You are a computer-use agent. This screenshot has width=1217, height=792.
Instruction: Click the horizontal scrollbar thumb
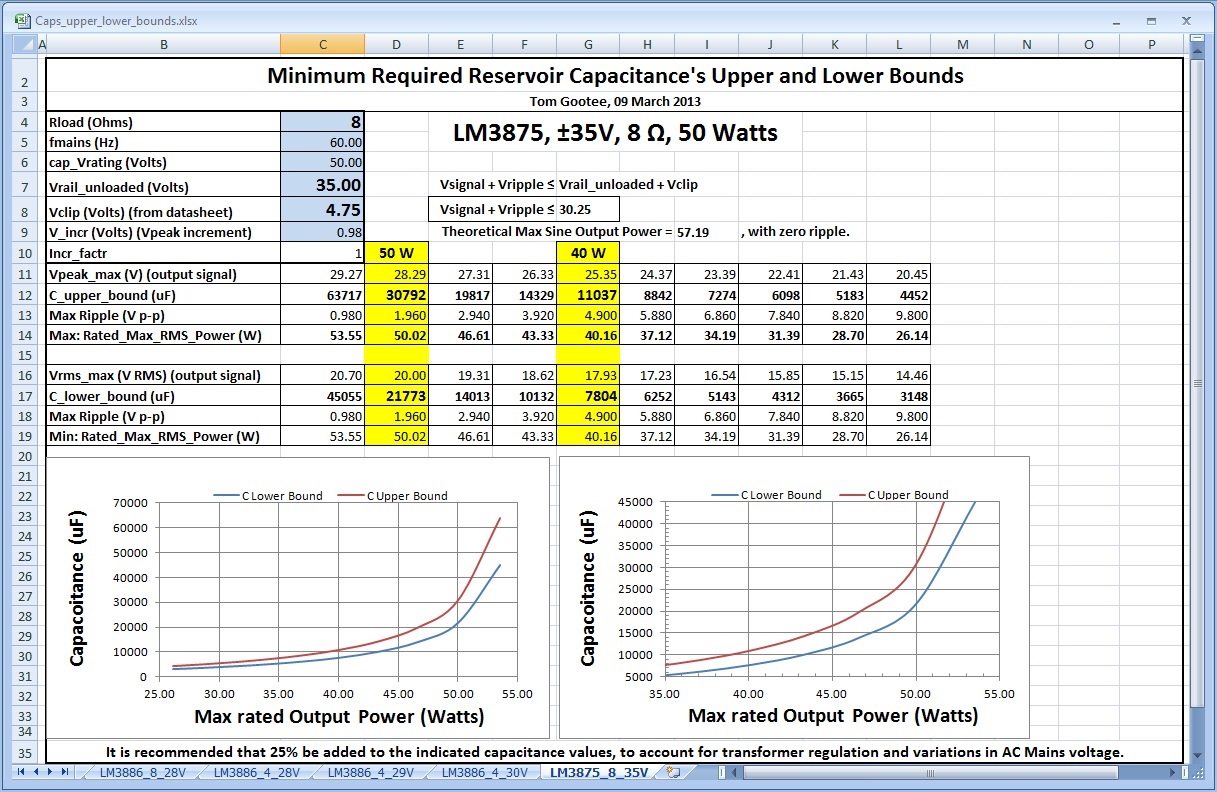[x=930, y=772]
